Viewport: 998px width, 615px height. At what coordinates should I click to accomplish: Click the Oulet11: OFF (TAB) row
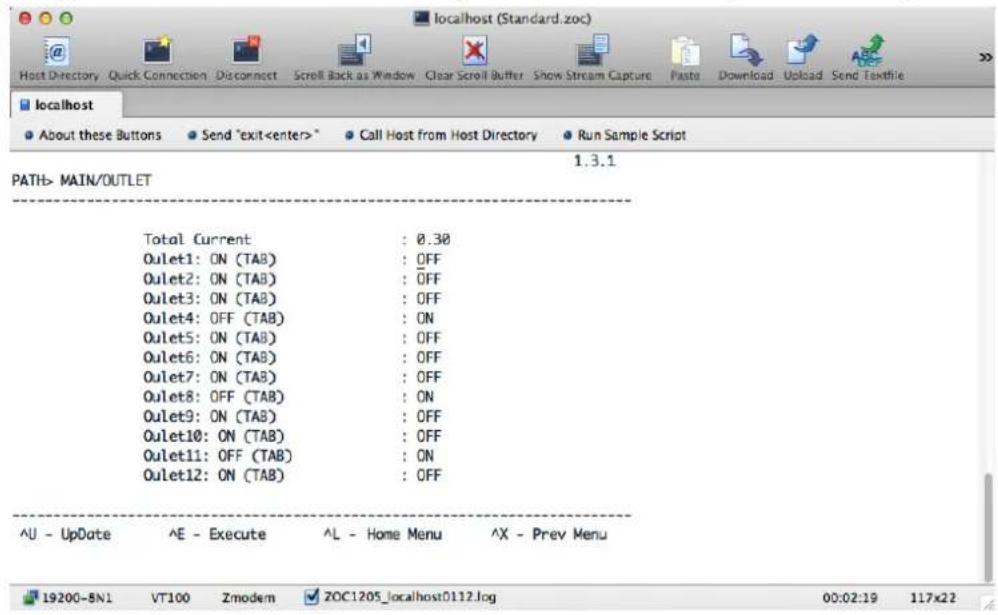tap(217, 456)
